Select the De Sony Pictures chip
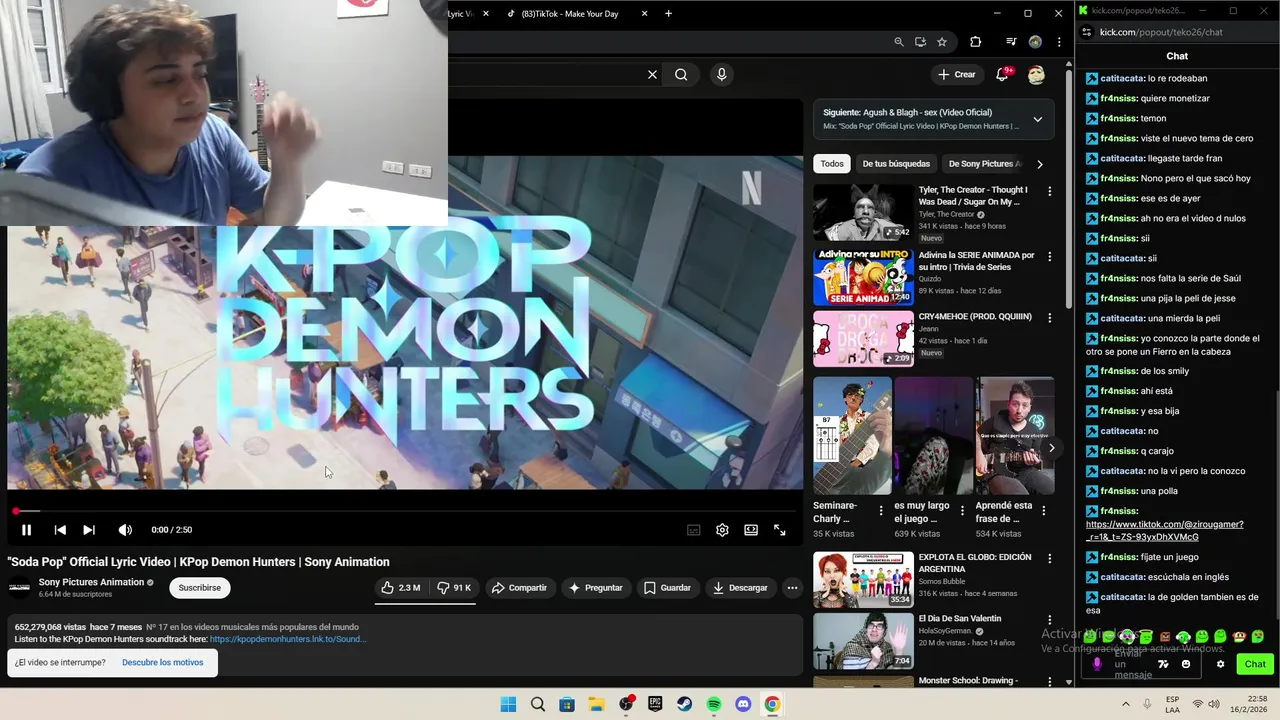The height and width of the screenshot is (720, 1280). 984,164
